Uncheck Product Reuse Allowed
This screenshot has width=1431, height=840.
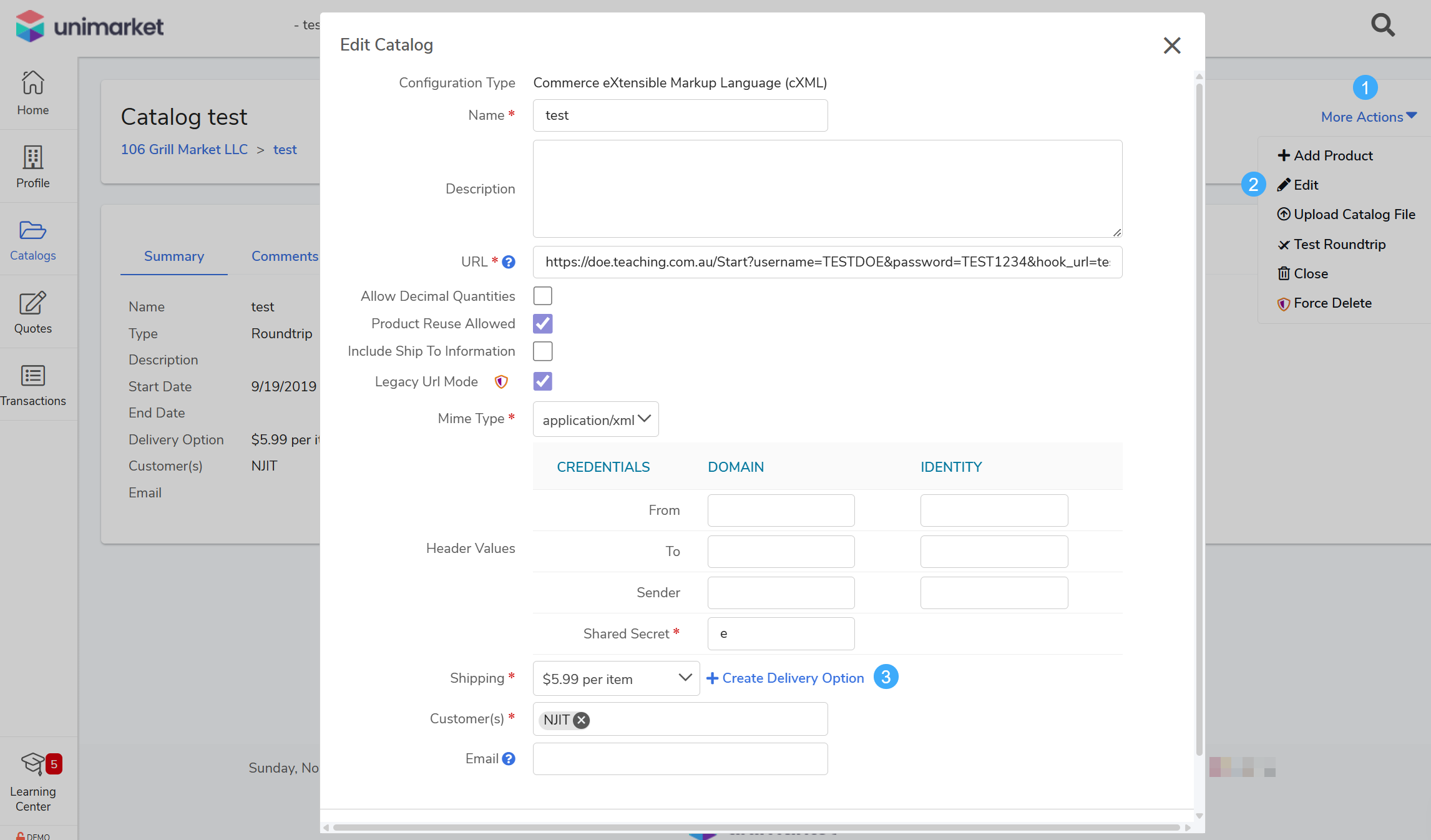[x=542, y=323]
